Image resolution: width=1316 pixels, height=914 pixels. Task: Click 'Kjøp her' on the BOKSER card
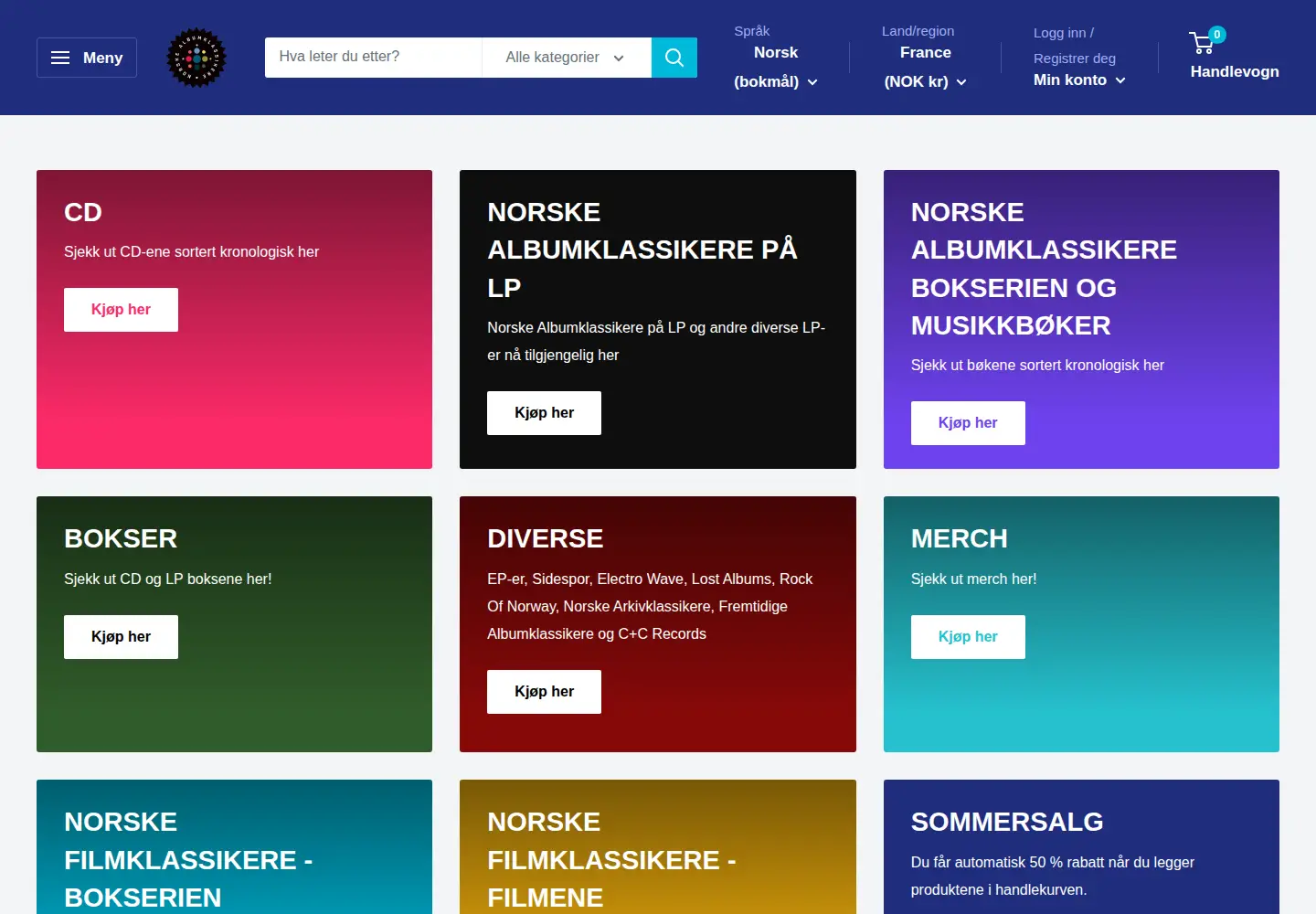tap(121, 637)
